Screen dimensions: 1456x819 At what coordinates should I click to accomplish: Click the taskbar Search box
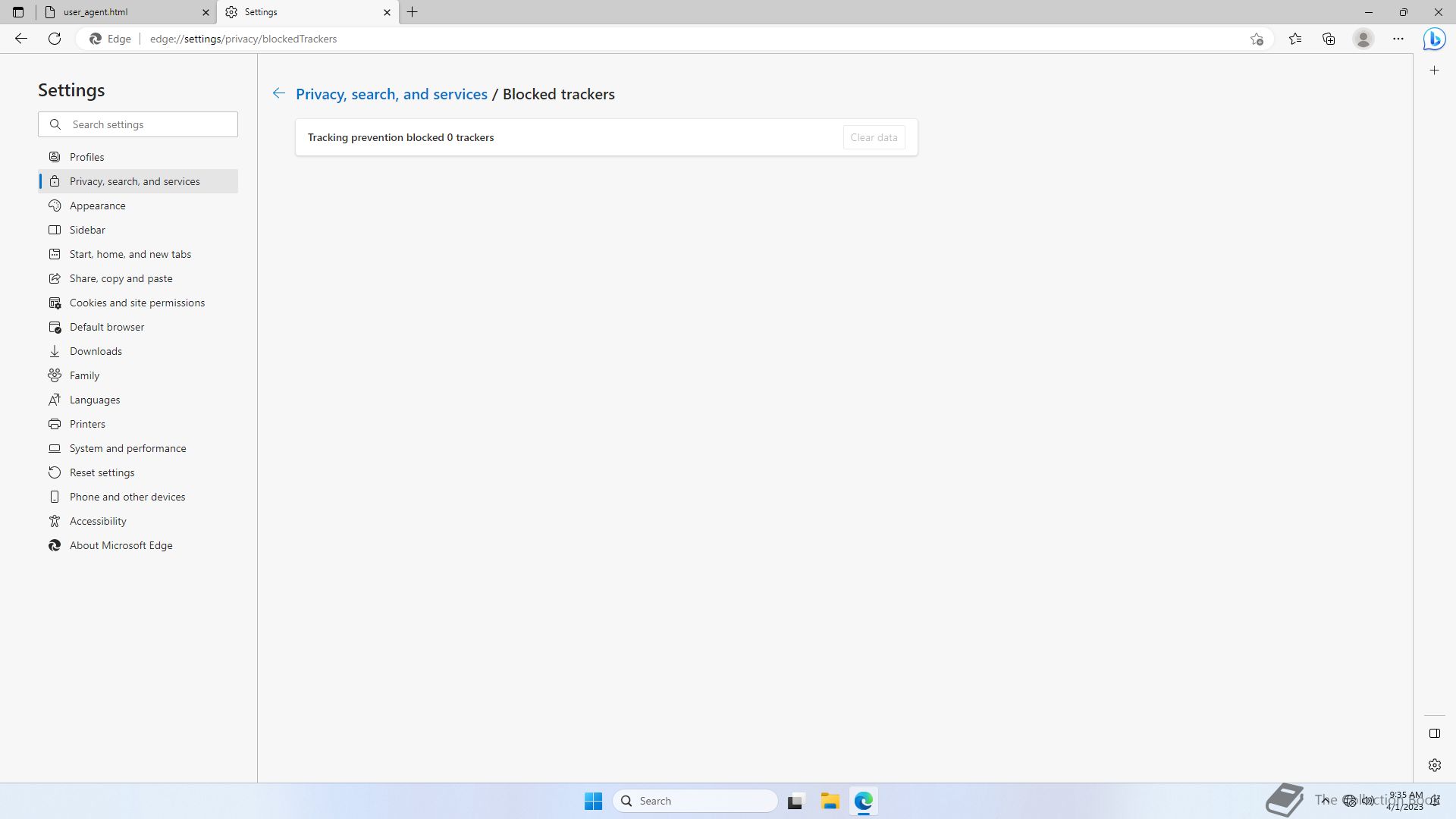[x=695, y=801]
